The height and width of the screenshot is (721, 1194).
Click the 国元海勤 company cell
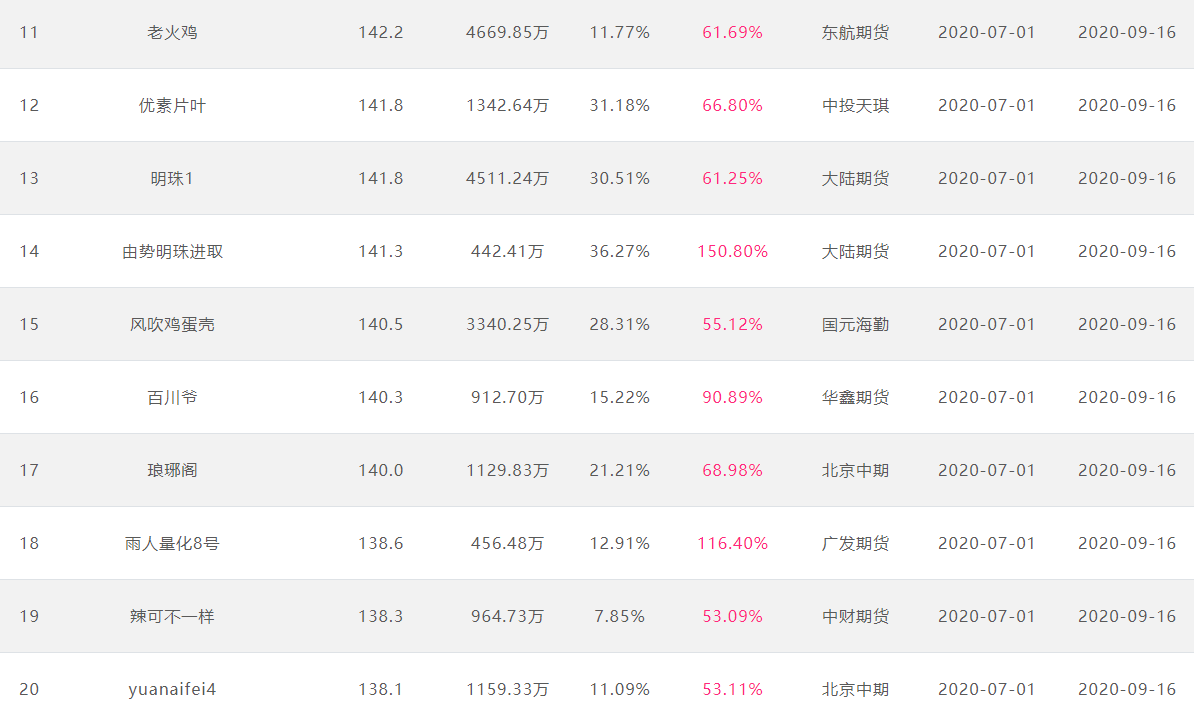tap(855, 325)
